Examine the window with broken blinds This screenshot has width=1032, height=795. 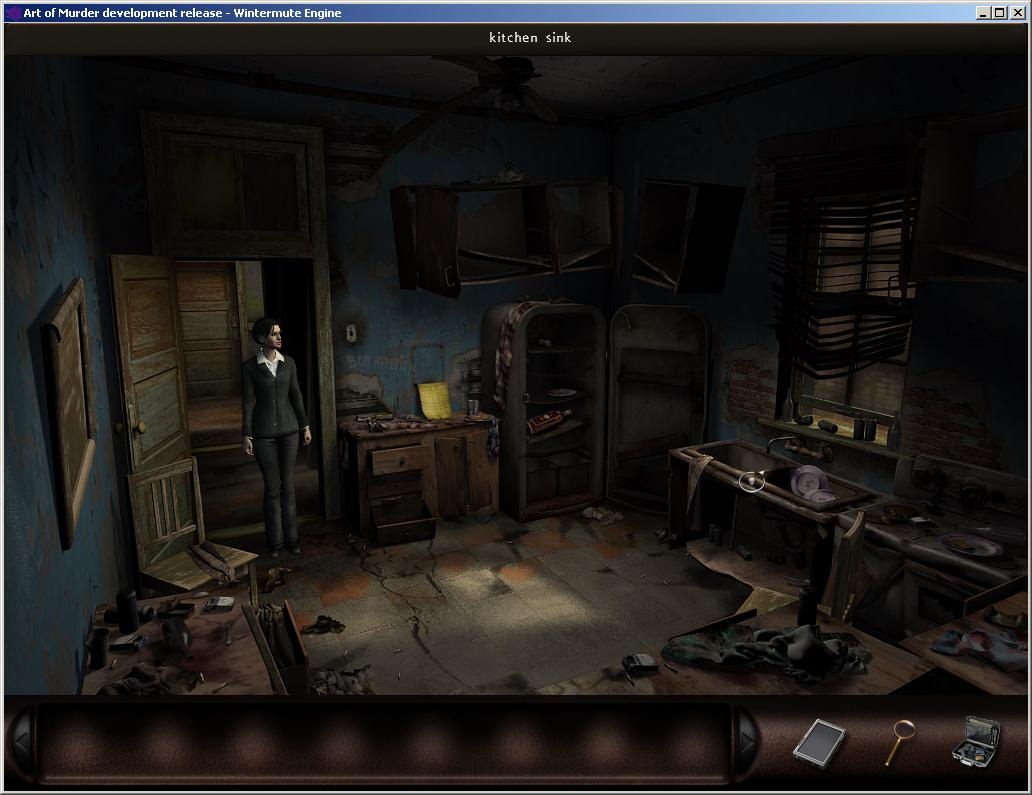(x=844, y=290)
